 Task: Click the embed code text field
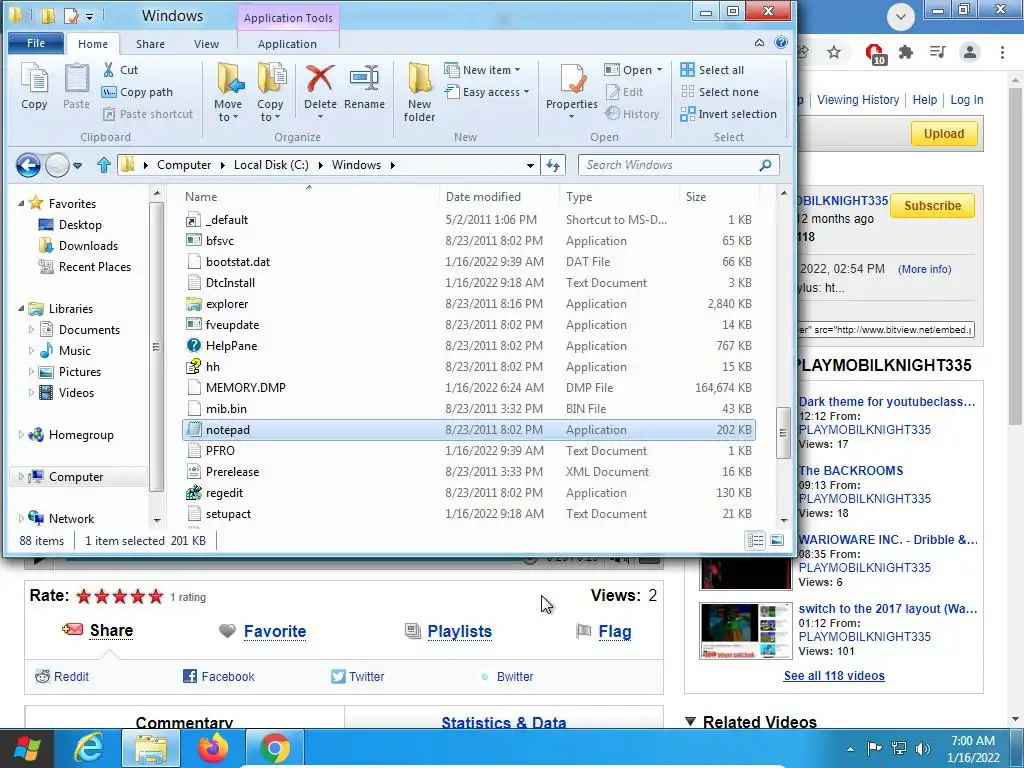coord(886,330)
